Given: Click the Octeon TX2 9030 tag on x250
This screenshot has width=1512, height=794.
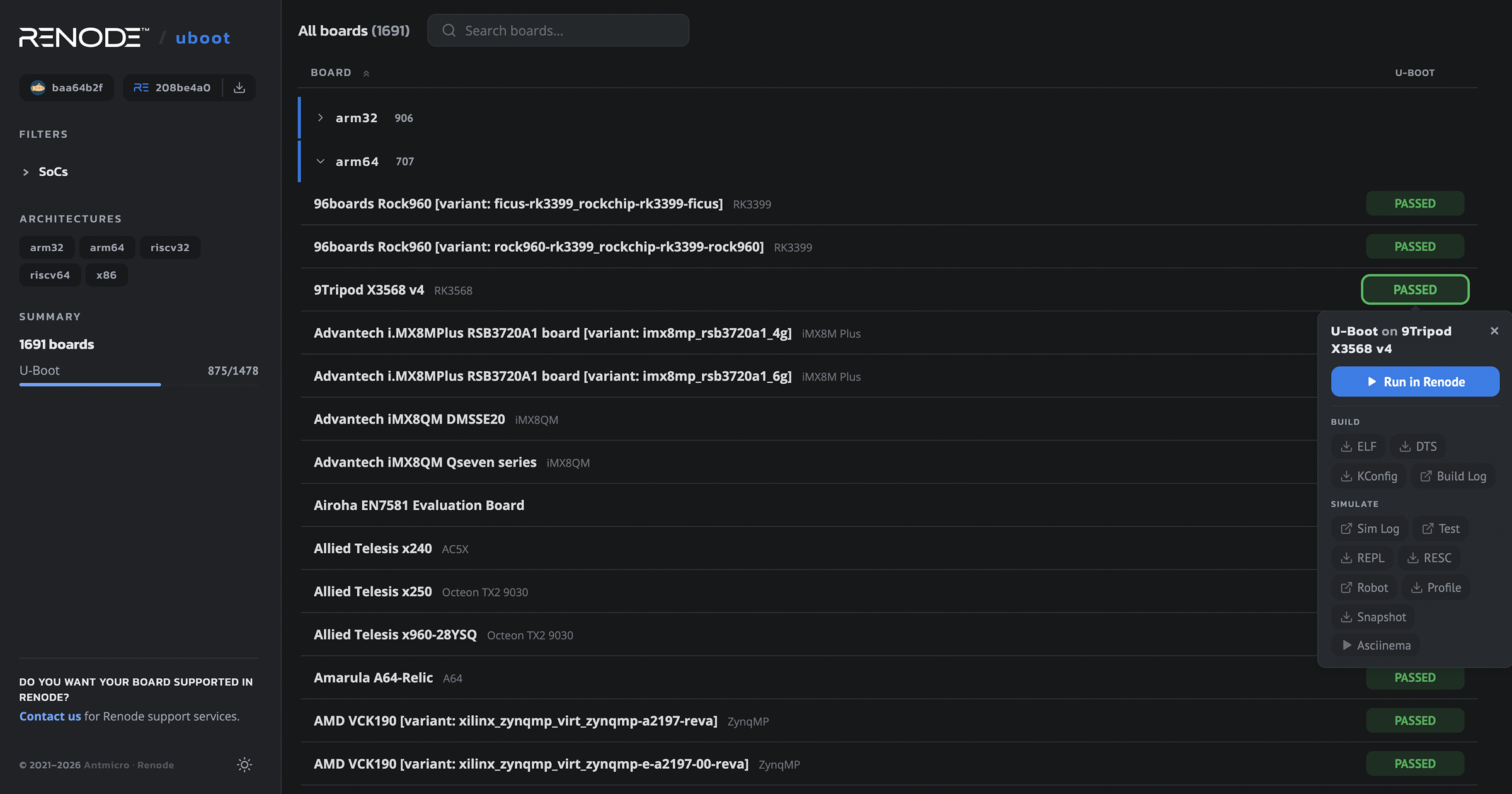Looking at the screenshot, I should 485,592.
